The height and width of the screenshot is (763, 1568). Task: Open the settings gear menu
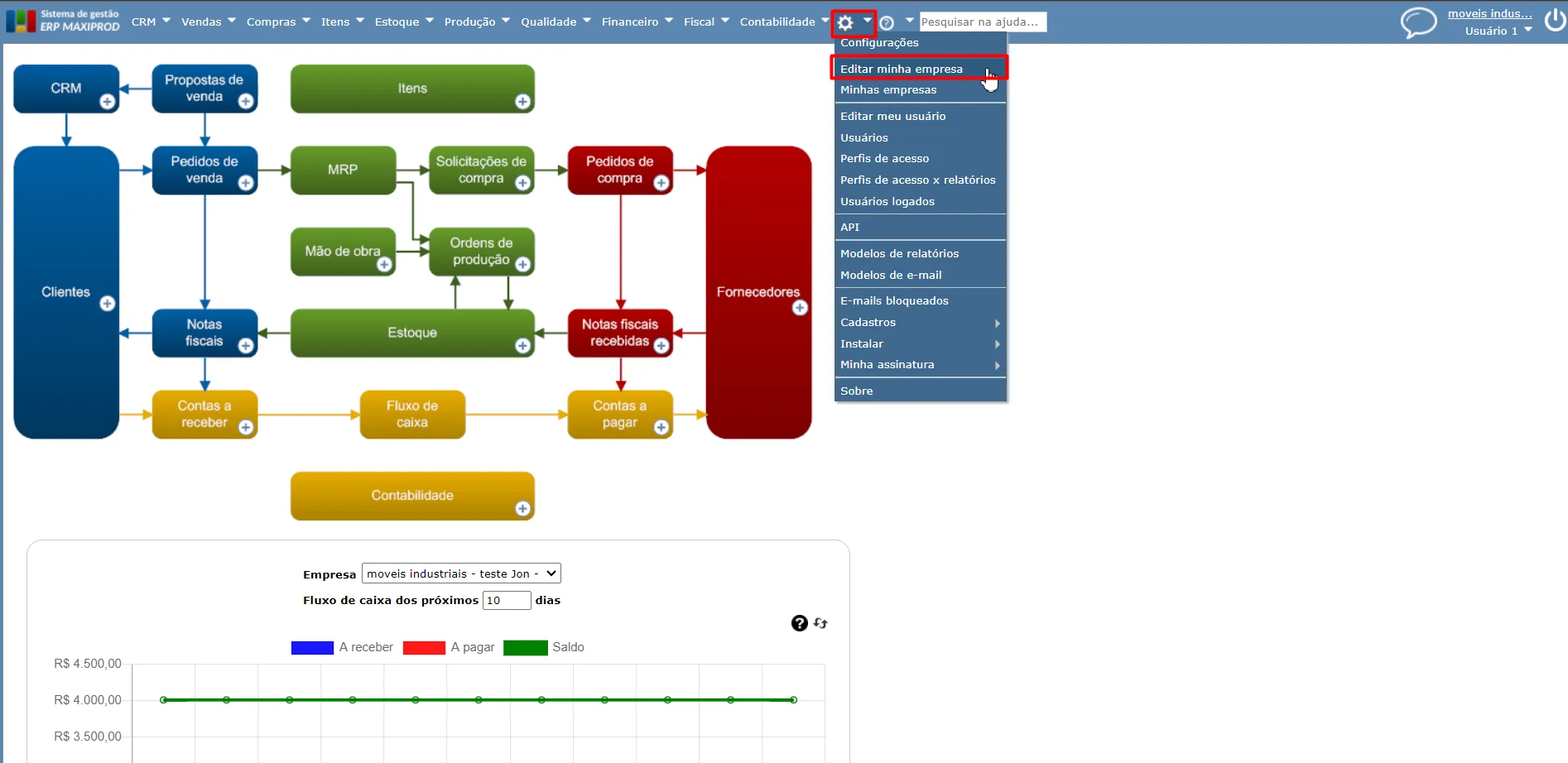click(x=845, y=22)
